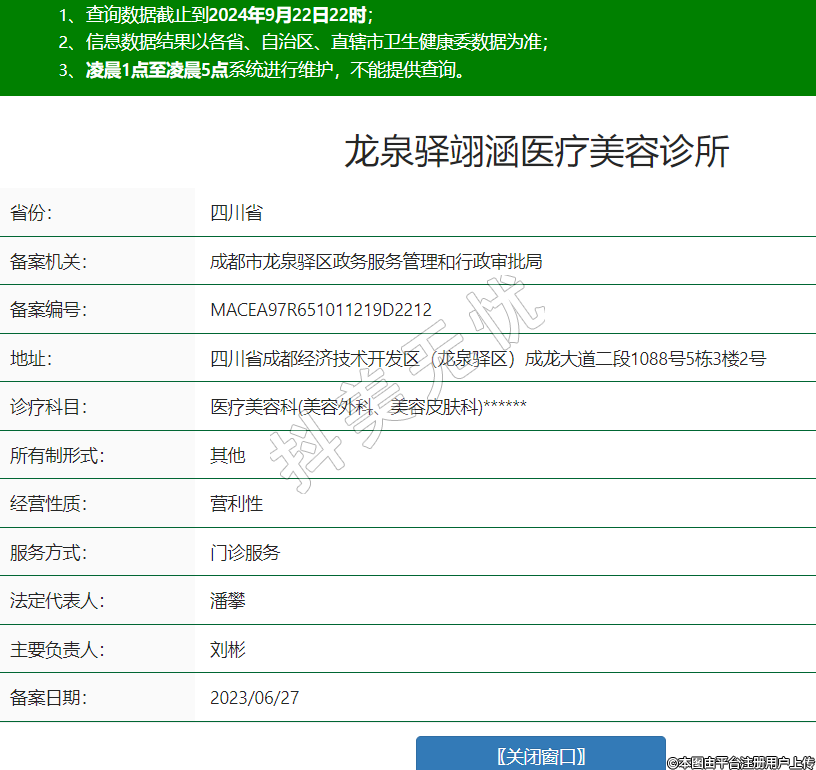This screenshot has height=770, width=816.
Task: Click the 【关闭窗口】 button
Action: (541, 755)
